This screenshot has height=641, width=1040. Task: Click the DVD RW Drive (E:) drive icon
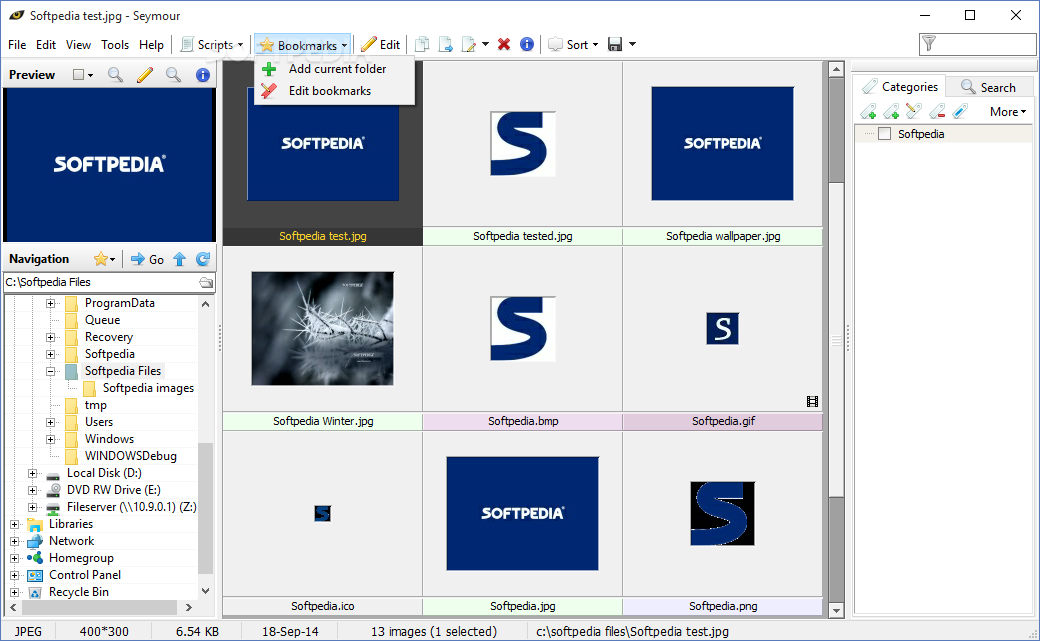tap(54, 490)
